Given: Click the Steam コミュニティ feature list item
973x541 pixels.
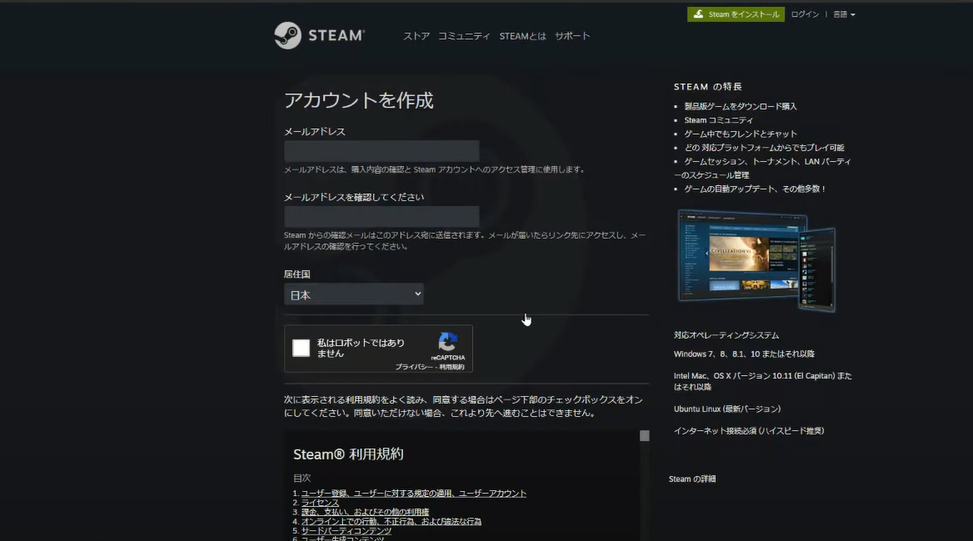Looking at the screenshot, I should pos(719,120).
